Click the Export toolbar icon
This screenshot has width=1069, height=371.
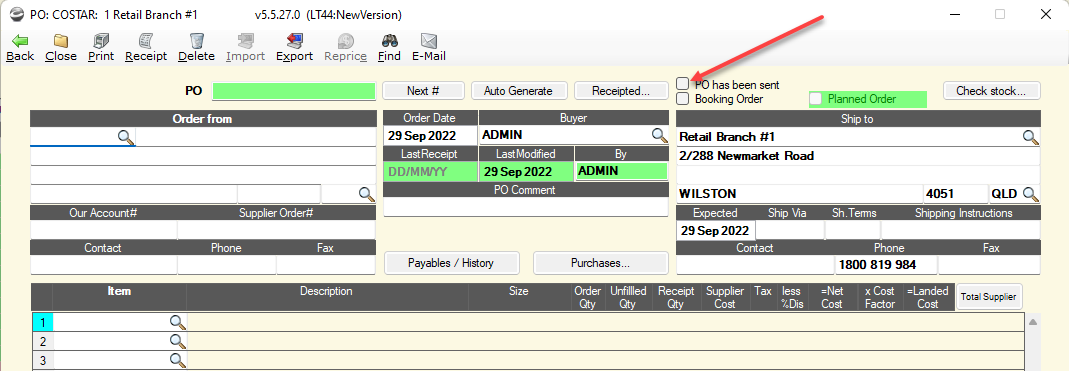pos(295,41)
